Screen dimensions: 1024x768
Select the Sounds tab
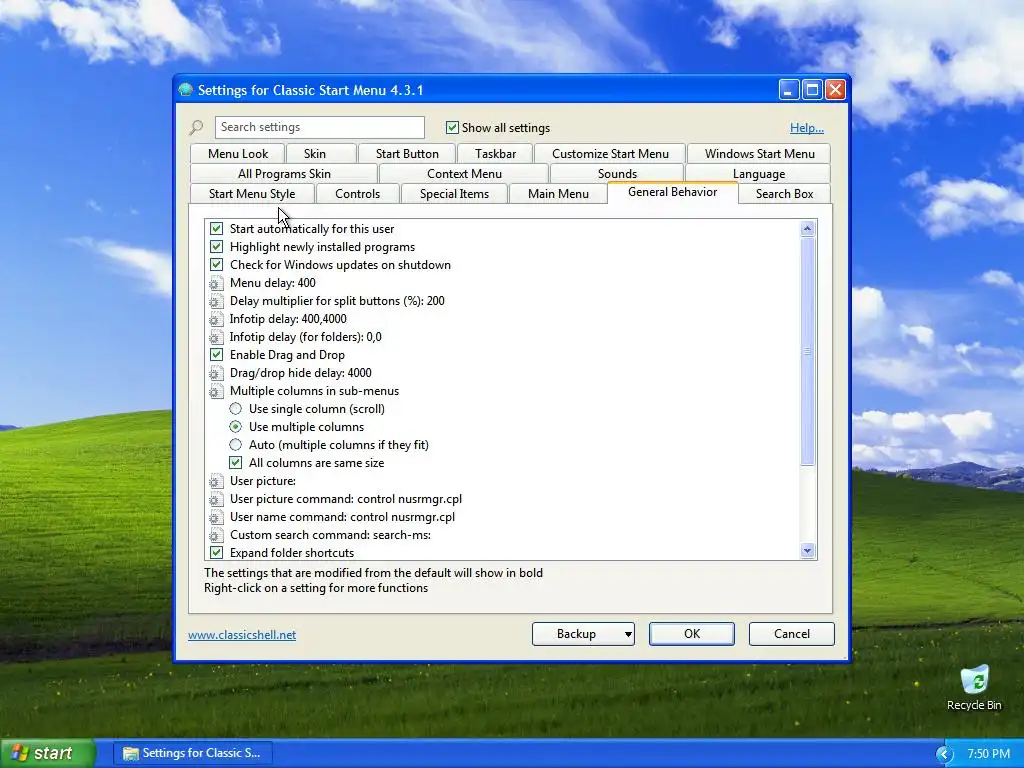pyautogui.click(x=617, y=174)
